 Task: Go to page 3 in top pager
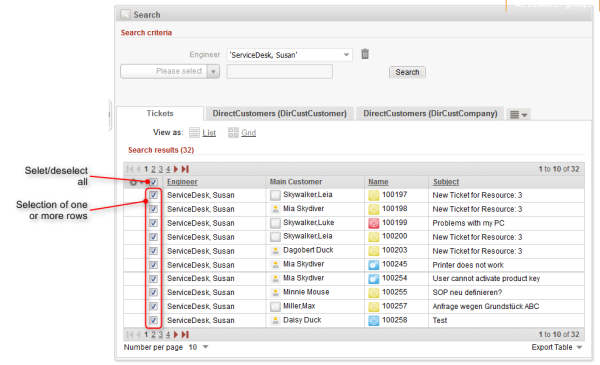[160, 169]
